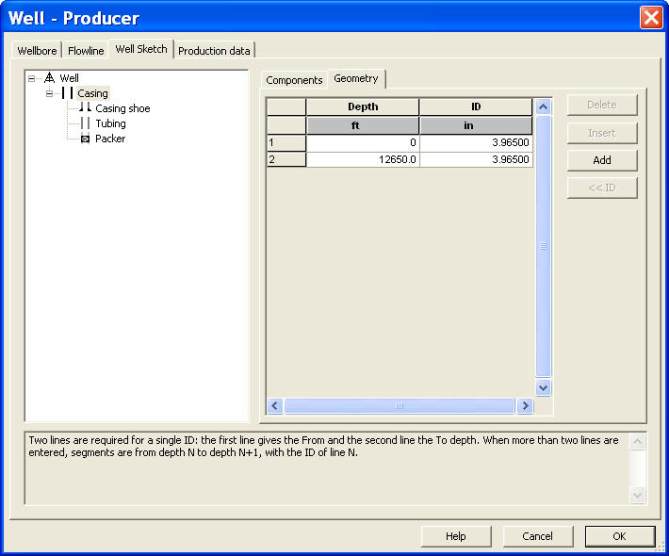The height and width of the screenshot is (556, 669).
Task: Click the Well derrick icon in tree
Action: 49,78
